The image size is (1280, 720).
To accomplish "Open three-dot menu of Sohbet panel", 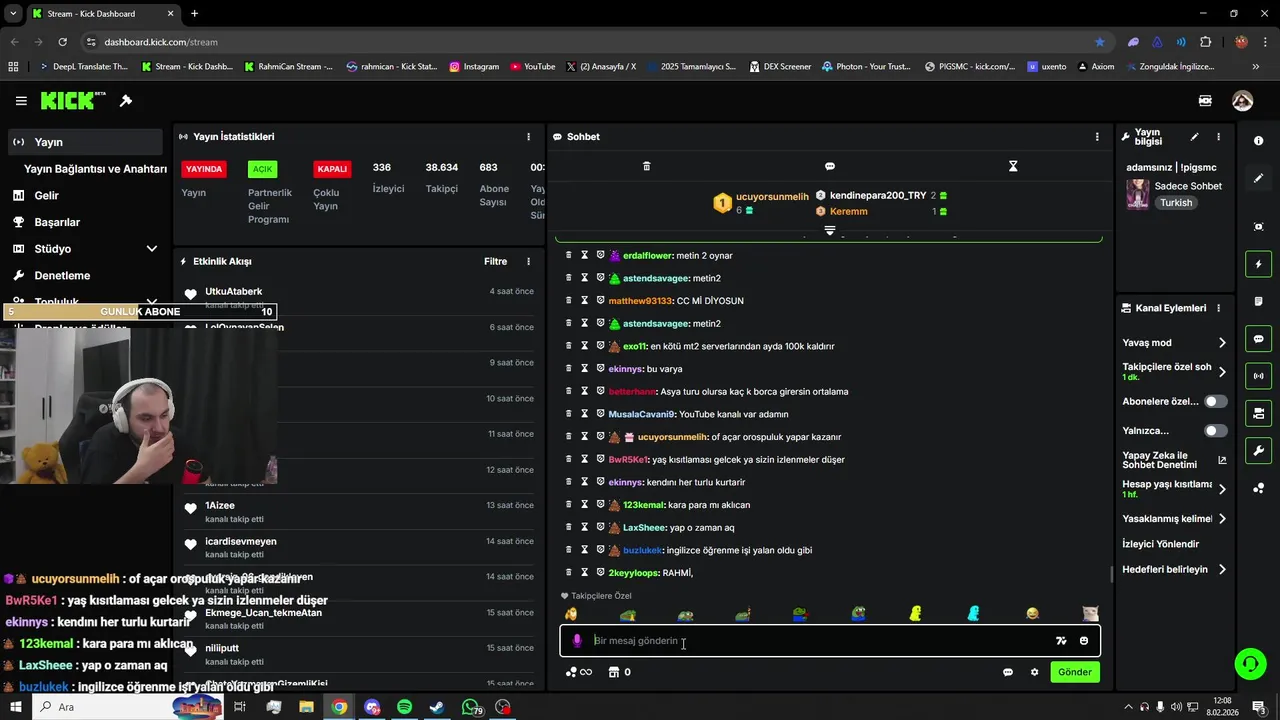I will pyautogui.click(x=1097, y=137).
